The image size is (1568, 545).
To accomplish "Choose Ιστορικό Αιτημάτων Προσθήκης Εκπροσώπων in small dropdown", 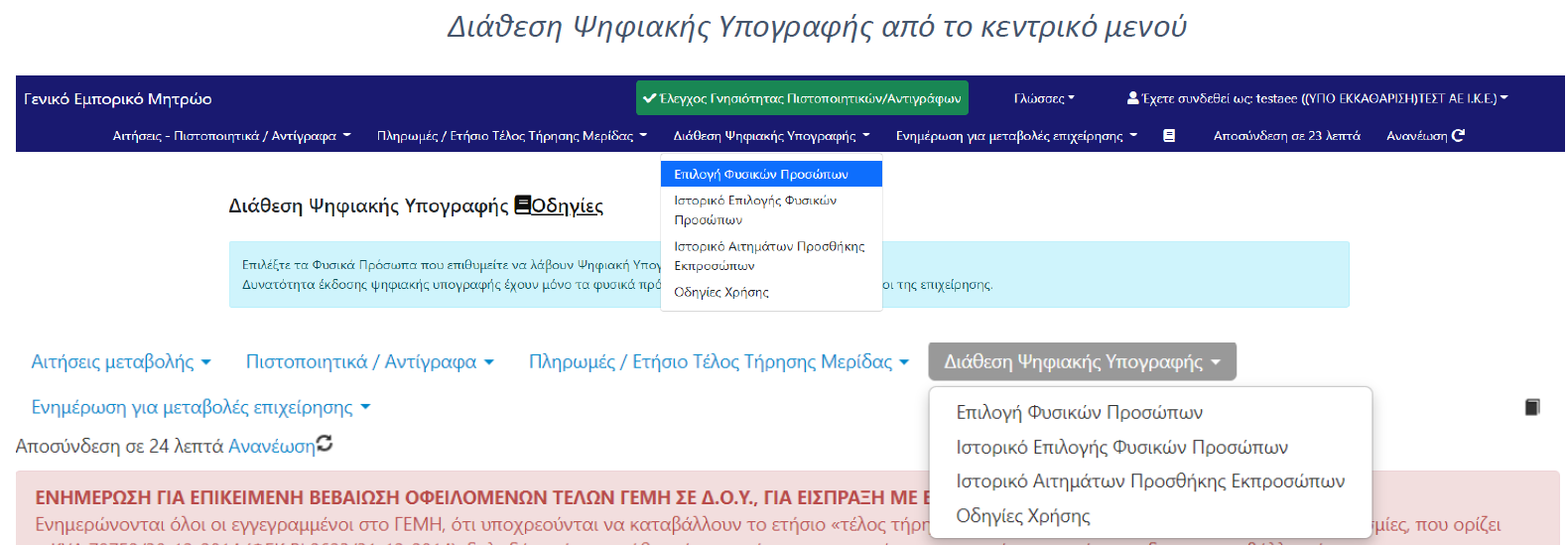I will (771, 255).
